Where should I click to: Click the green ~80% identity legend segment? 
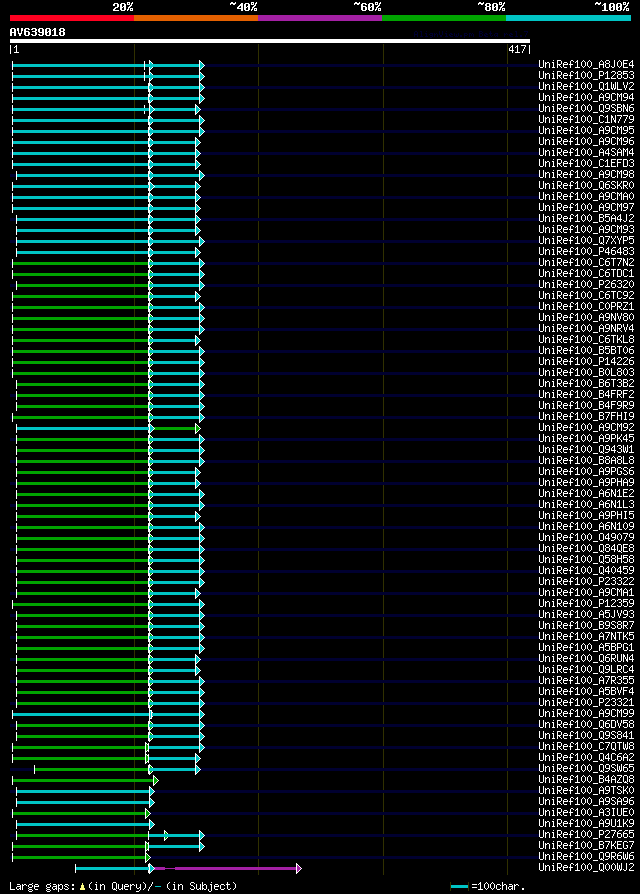click(444, 18)
